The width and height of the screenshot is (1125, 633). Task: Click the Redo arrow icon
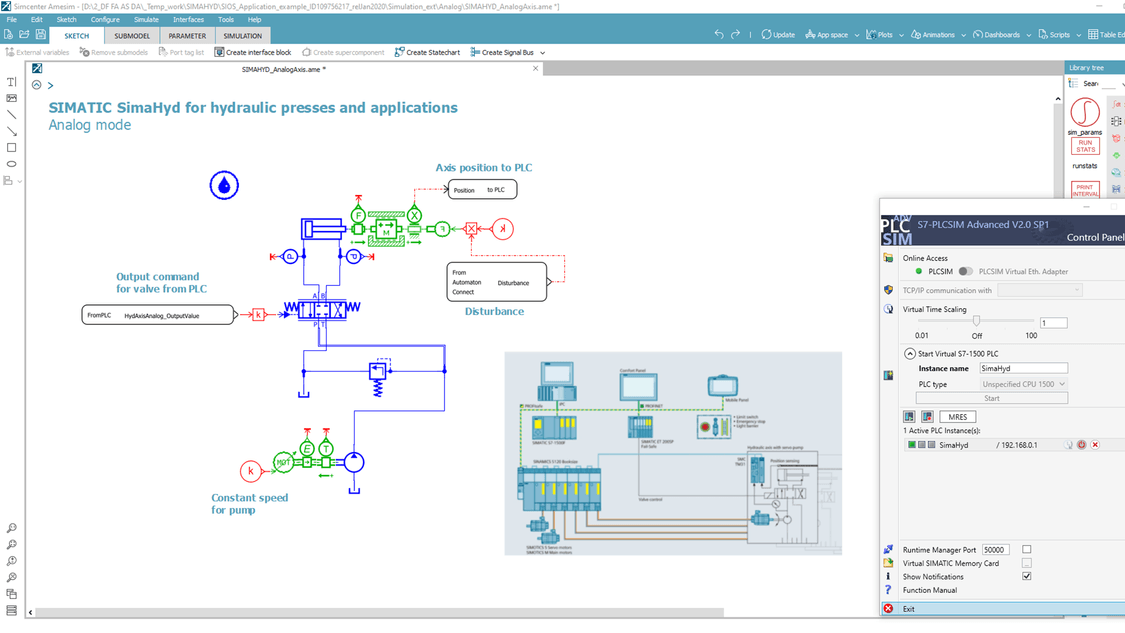point(735,34)
